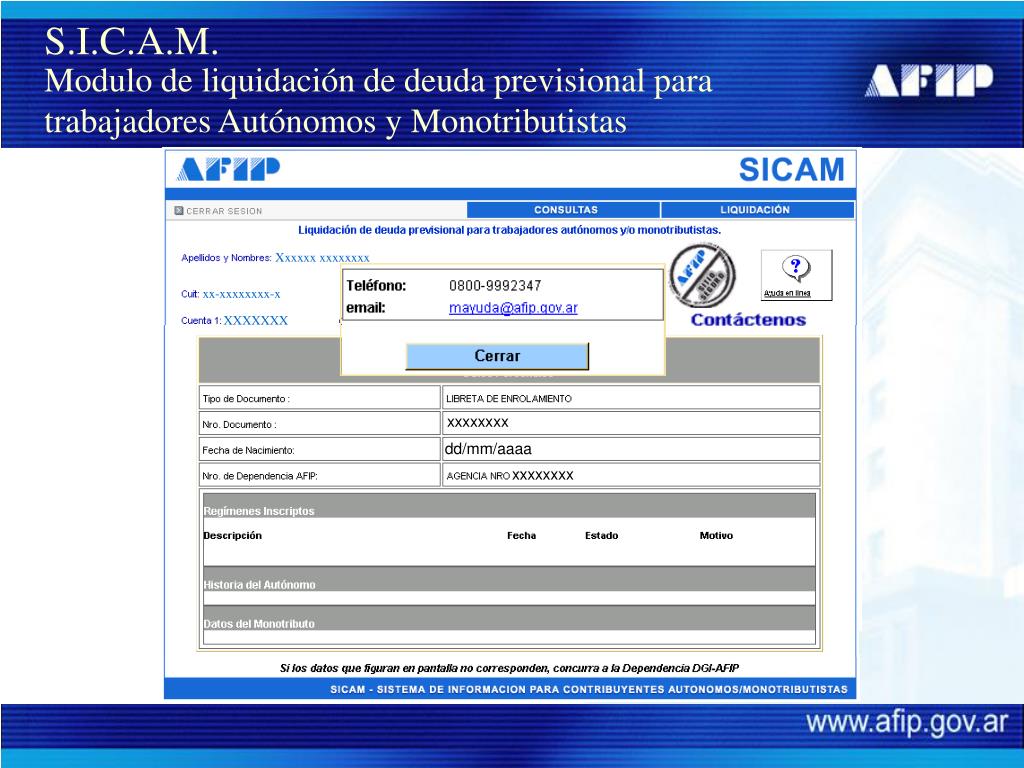Click the Fecha de Nacimiento dd/mm/aaaa field
1024x768 pixels.
[631, 449]
